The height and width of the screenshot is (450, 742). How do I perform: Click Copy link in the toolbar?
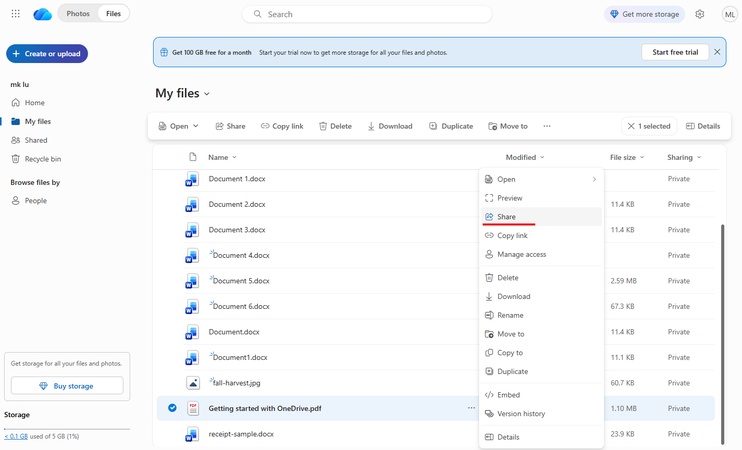click(x=282, y=126)
